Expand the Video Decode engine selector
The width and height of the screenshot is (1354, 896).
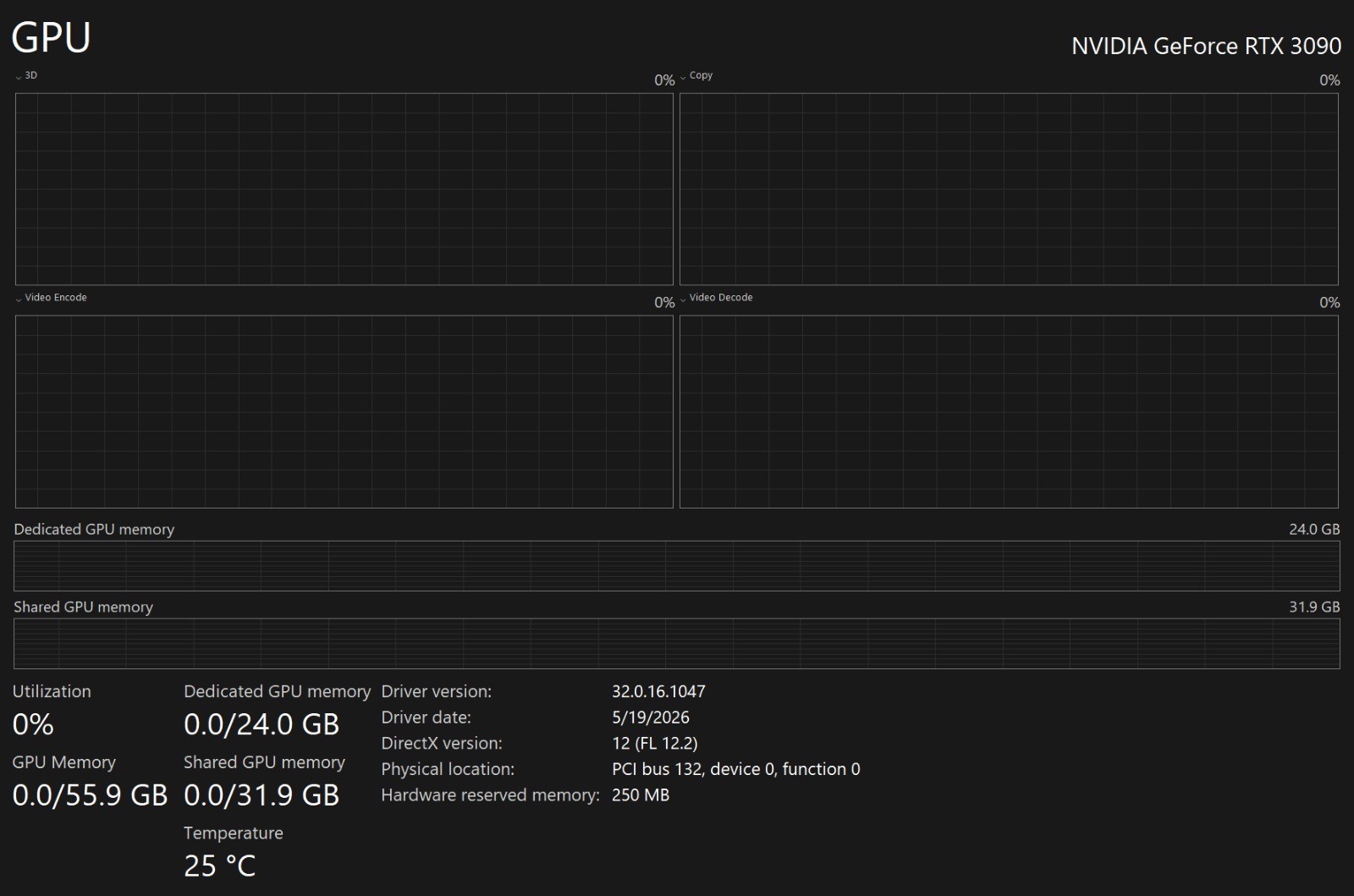pyautogui.click(x=716, y=298)
